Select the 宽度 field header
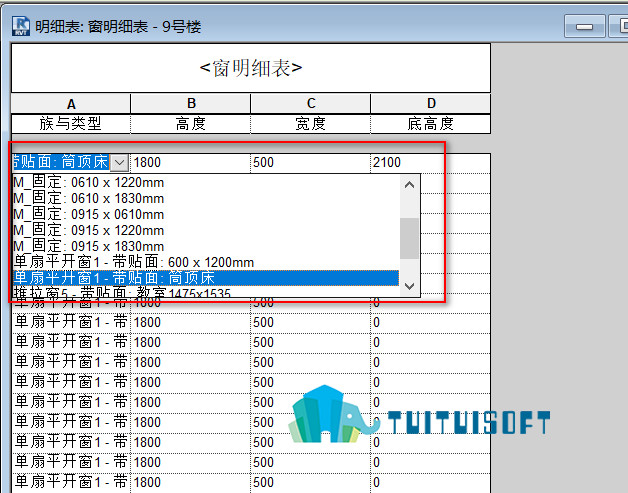The width and height of the screenshot is (628, 493). 311,124
